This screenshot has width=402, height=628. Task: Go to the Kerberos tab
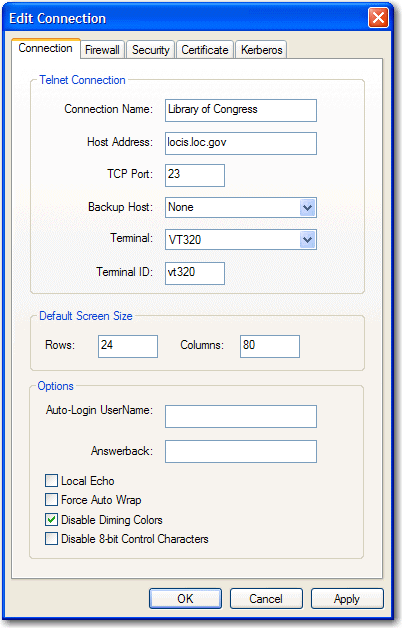click(x=261, y=50)
